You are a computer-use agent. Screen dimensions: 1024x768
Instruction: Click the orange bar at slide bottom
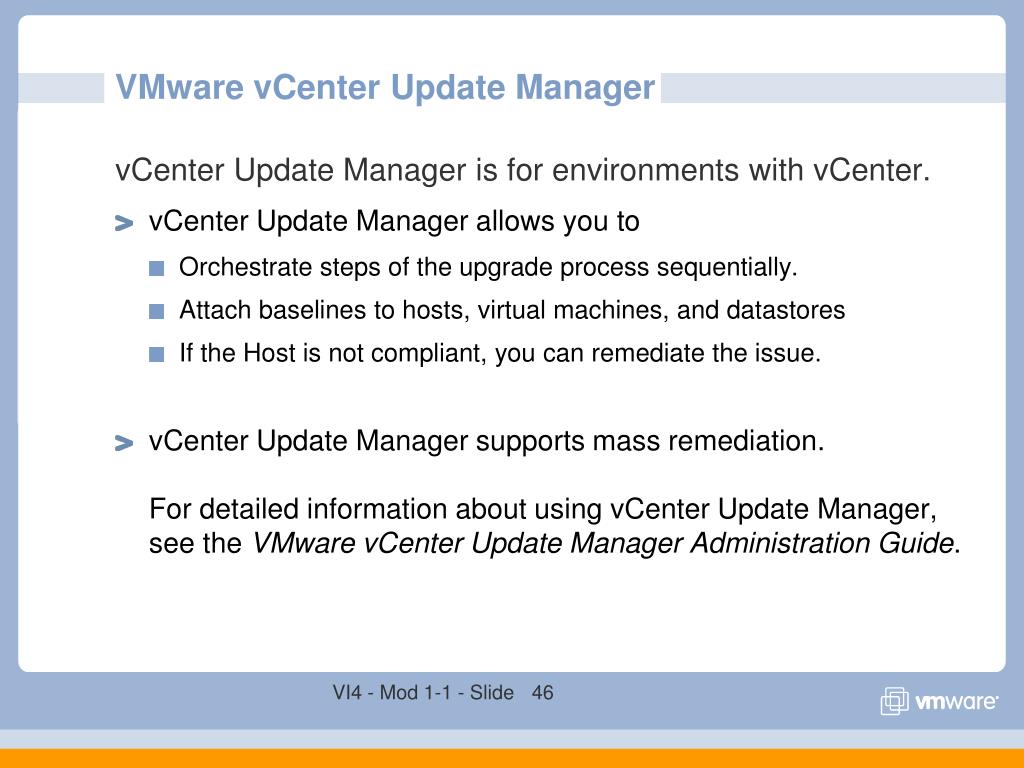(x=512, y=758)
